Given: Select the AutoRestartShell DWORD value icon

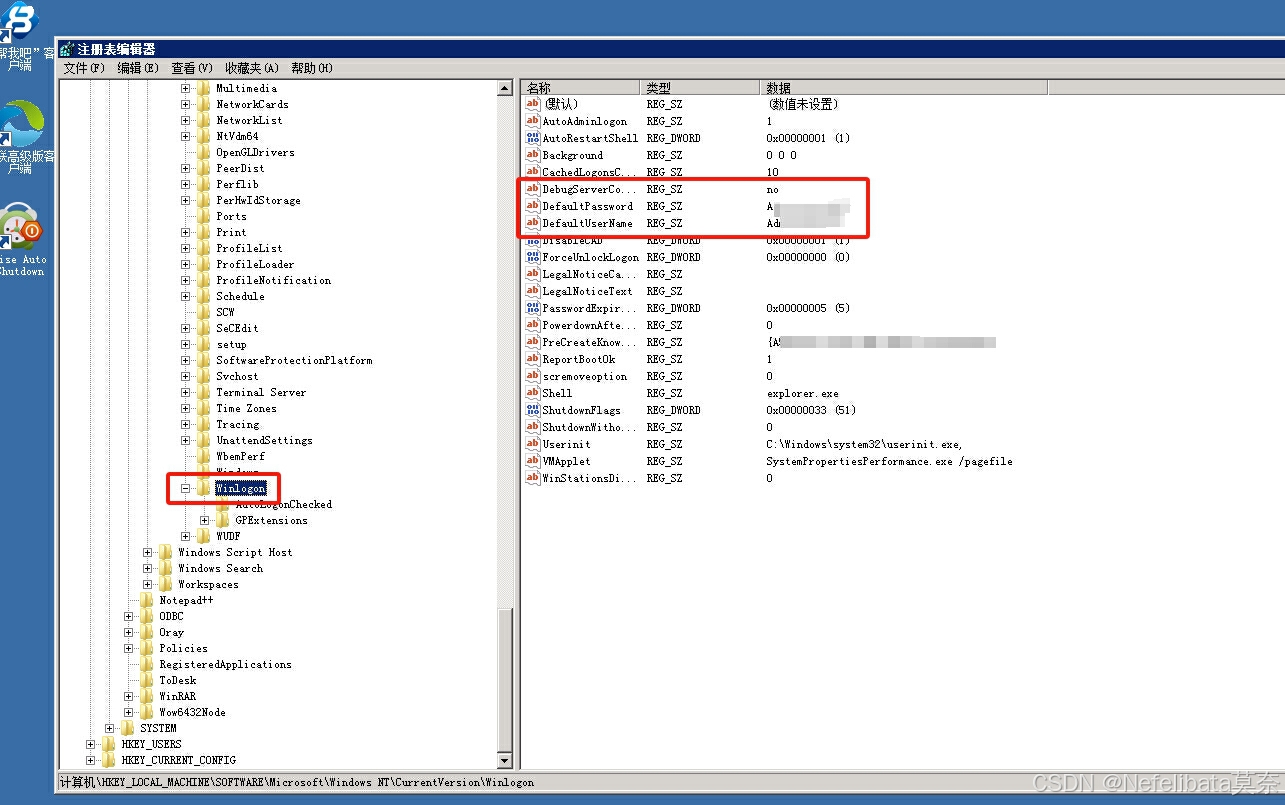Looking at the screenshot, I should coord(532,138).
